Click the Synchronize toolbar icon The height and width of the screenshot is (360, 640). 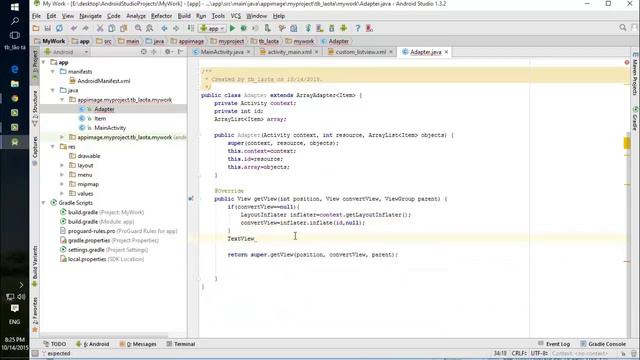(60, 28)
